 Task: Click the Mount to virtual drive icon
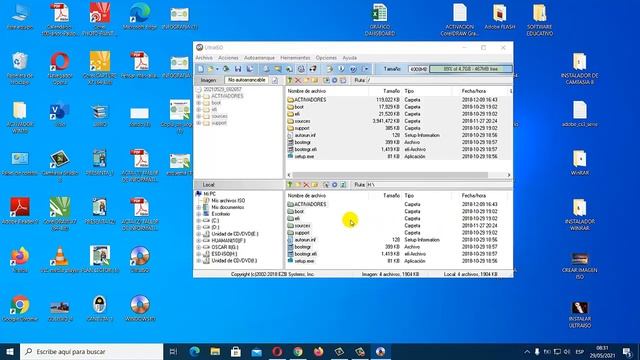301,69
